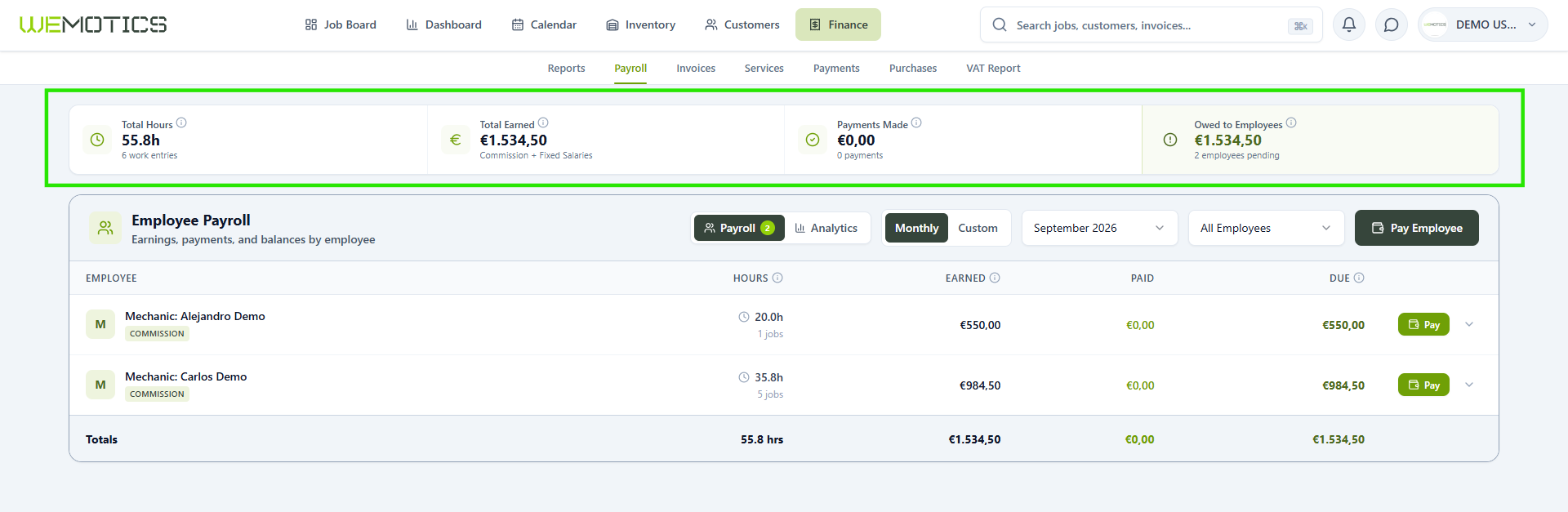Switch to the Purchases tab
The image size is (1568, 512).
click(913, 68)
